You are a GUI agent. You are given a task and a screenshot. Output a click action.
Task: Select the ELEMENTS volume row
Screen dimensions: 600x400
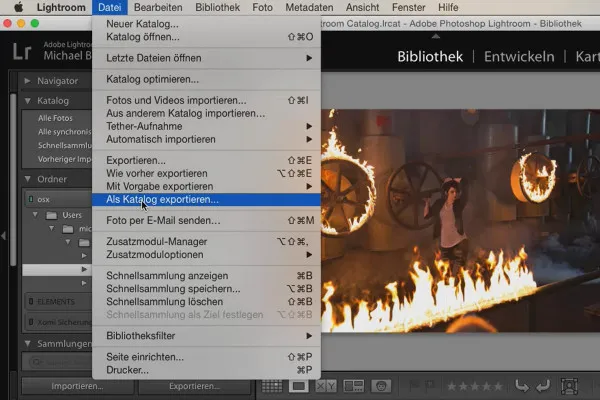(x=58, y=302)
